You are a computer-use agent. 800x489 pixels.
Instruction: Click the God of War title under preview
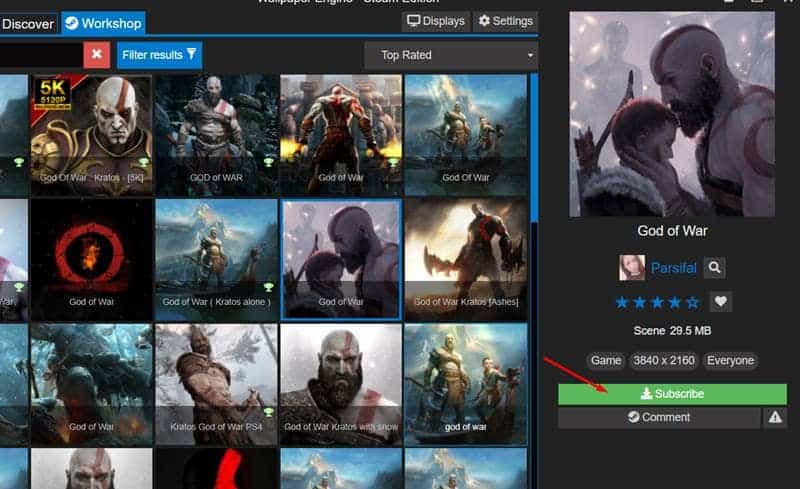[x=672, y=231]
